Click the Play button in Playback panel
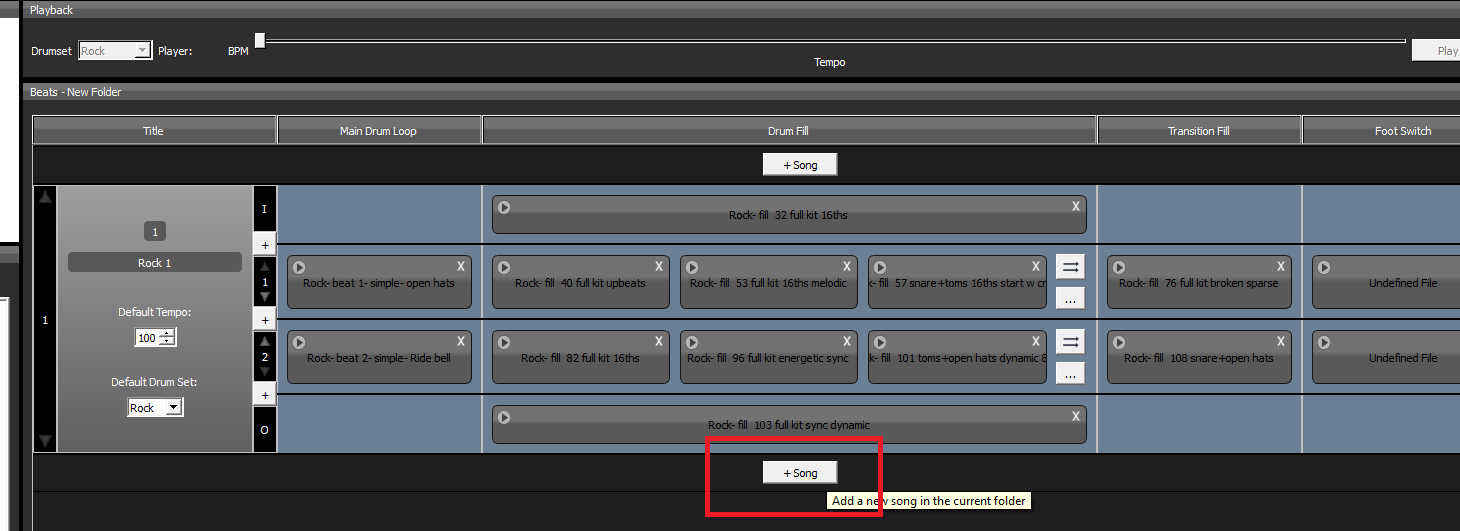 1436,50
